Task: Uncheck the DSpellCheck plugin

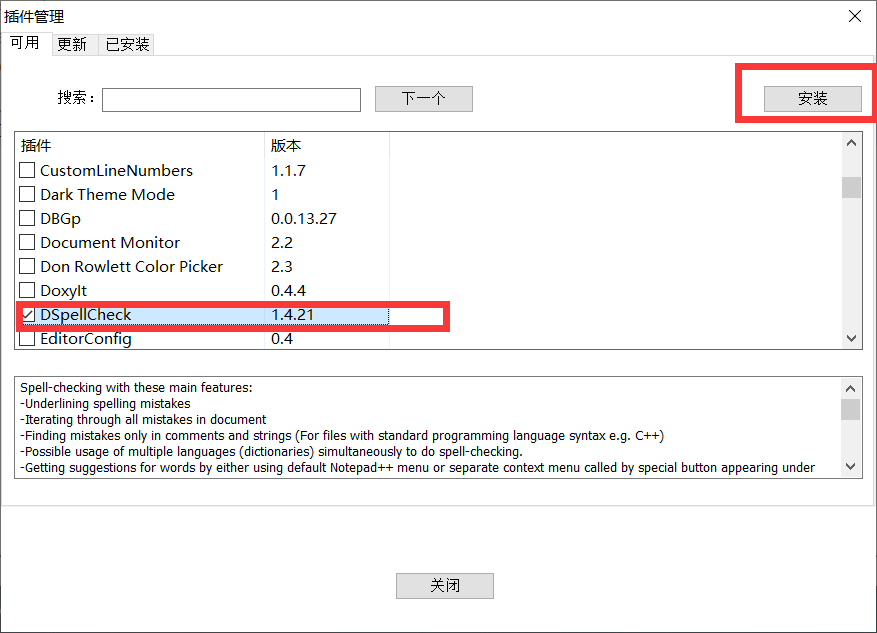Action: (26, 314)
